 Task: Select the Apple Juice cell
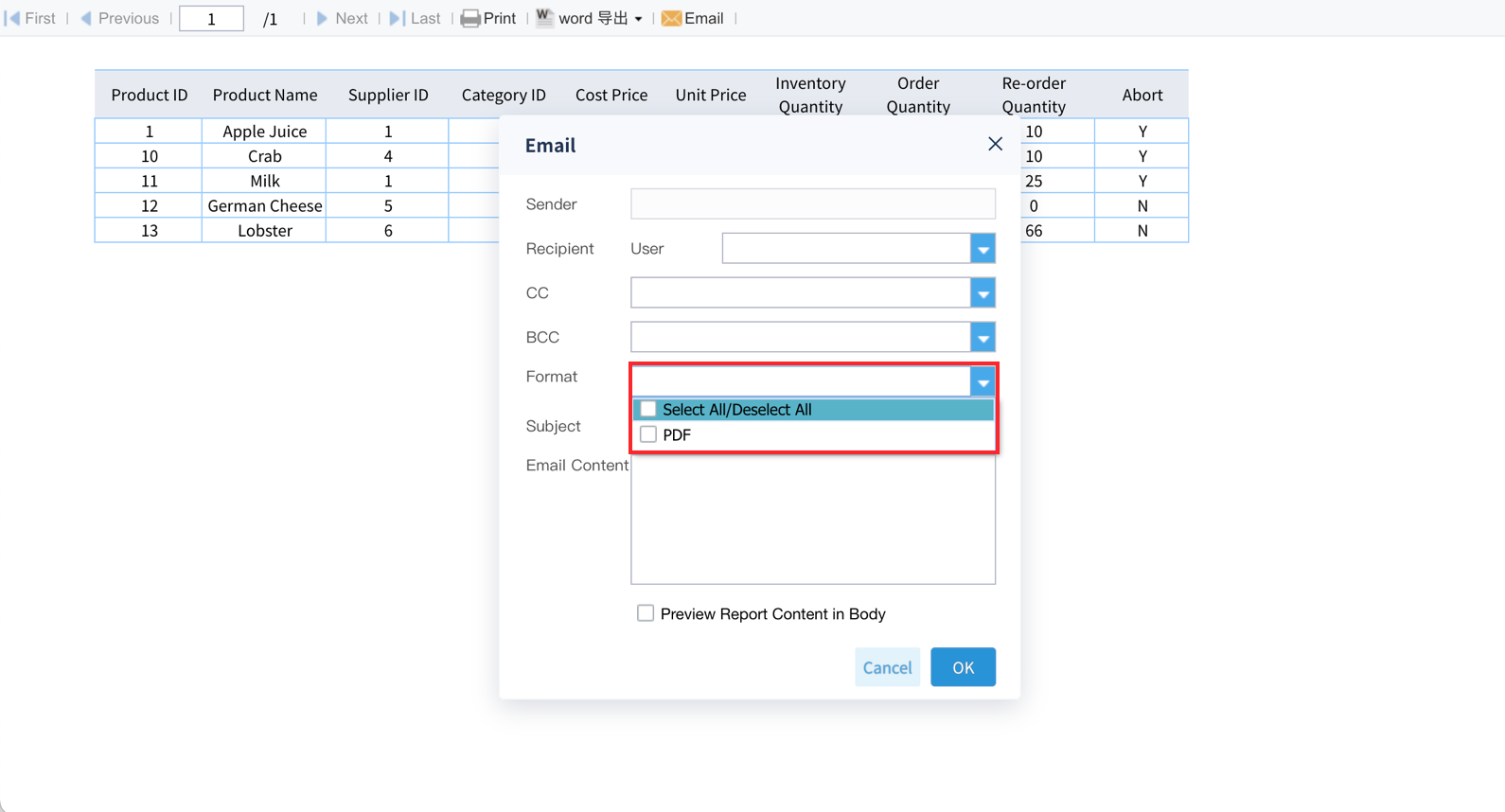point(264,132)
